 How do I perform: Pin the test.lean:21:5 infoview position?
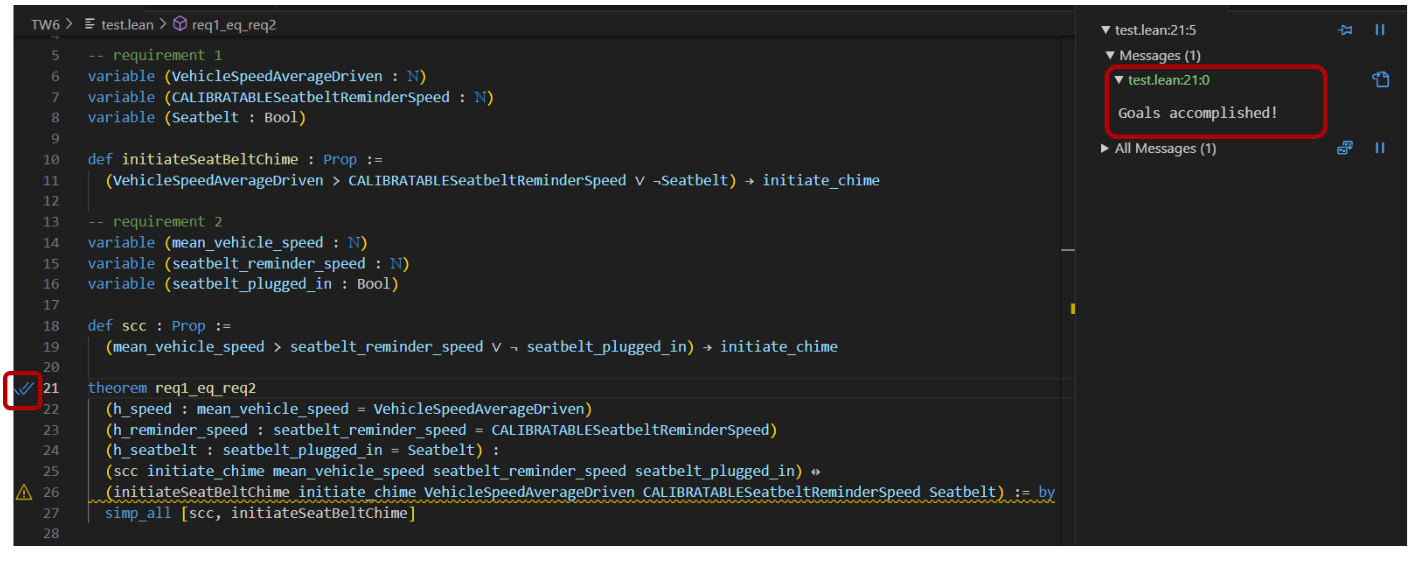pyautogui.click(x=1345, y=30)
